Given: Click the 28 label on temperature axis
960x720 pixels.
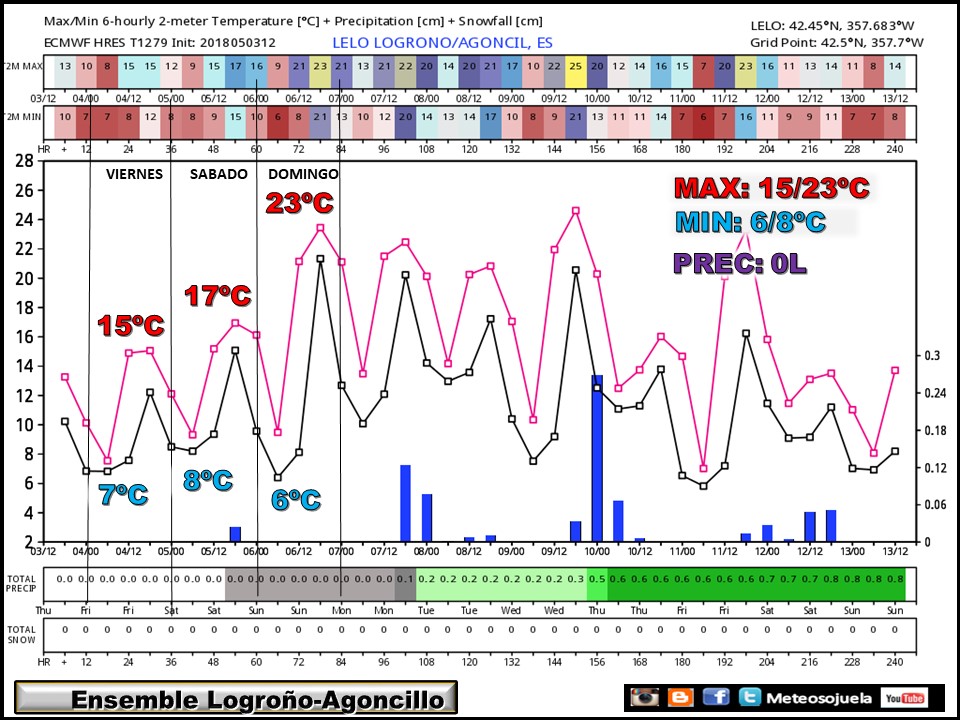Looking at the screenshot, I should (x=24, y=161).
